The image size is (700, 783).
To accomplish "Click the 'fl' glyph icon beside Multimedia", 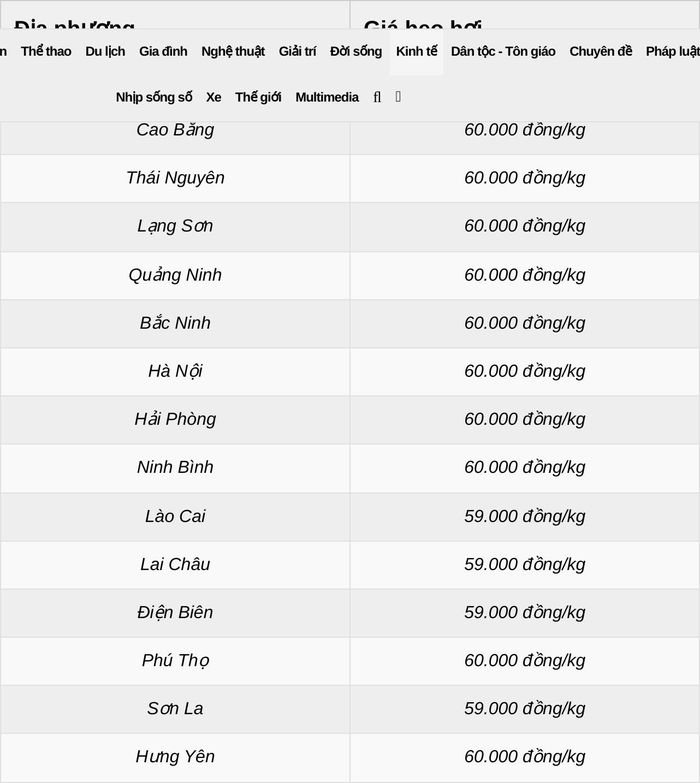I will click(377, 97).
